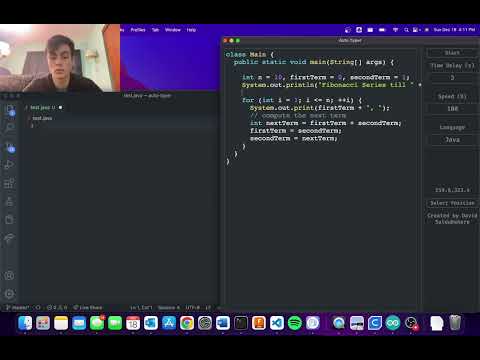Click the Synchronize Changes icon in status bar
480x360 pixels.
(38, 307)
